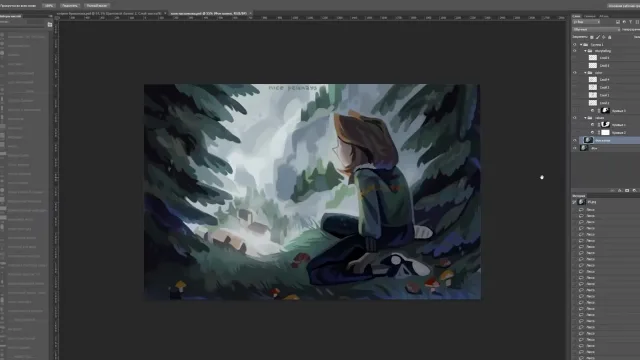The height and width of the screenshot is (360, 640).
Task: Click the lock transparent pixels icon
Action: click(591, 37)
